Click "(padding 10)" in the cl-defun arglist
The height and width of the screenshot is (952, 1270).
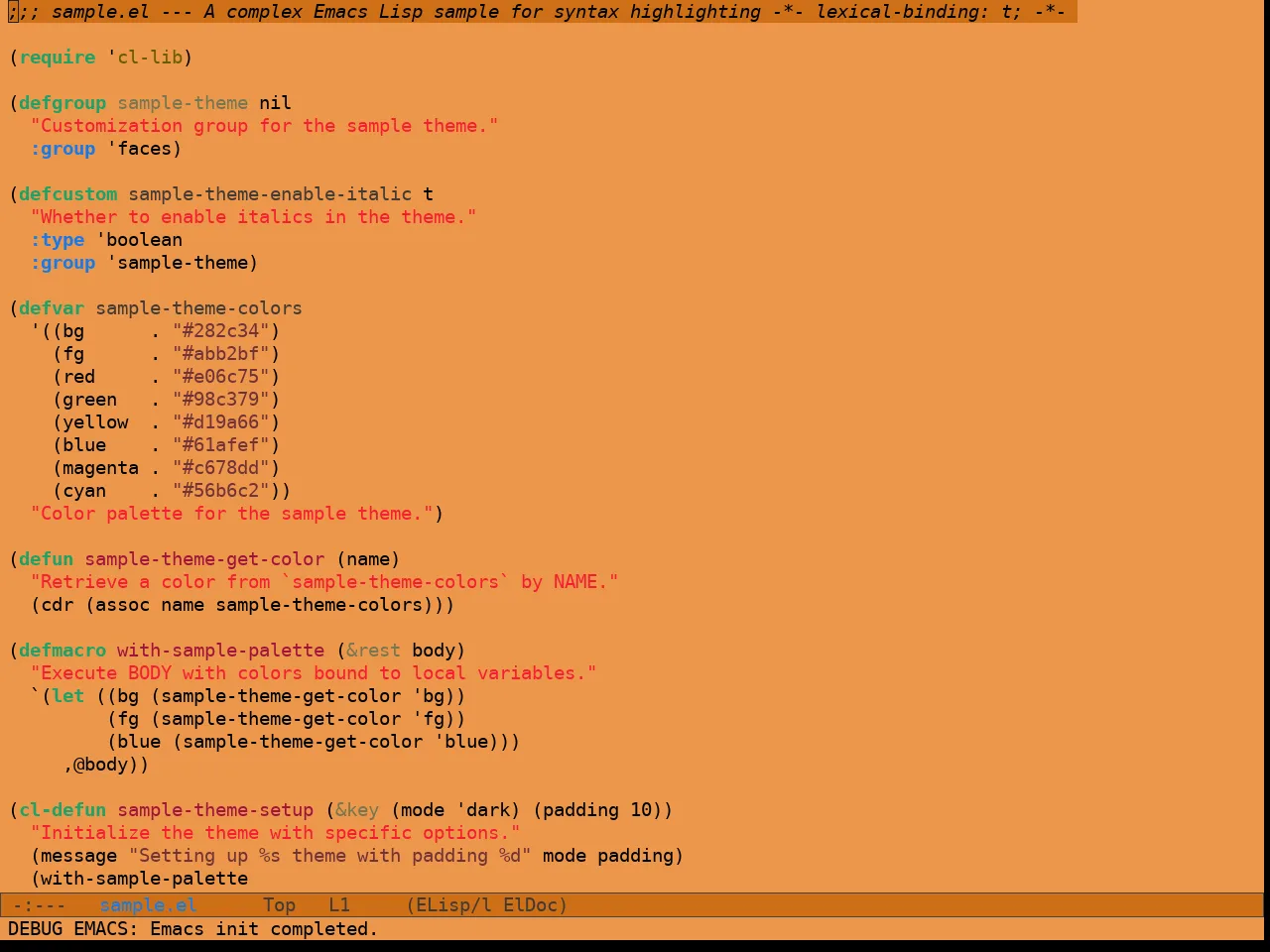pyautogui.click(x=597, y=810)
